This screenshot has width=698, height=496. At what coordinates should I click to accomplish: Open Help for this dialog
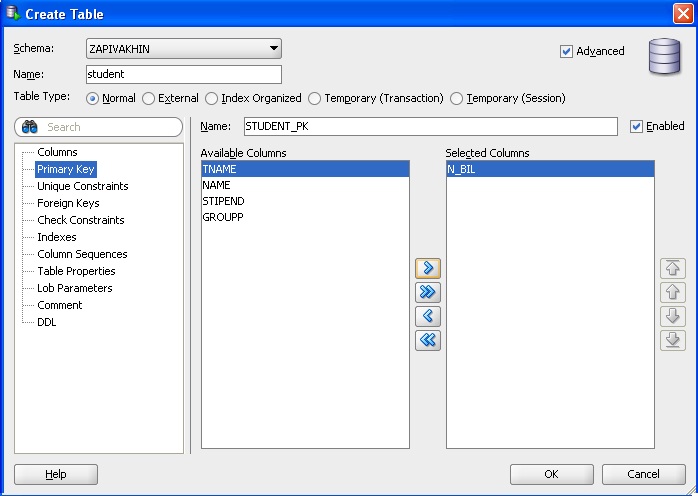(x=56, y=474)
